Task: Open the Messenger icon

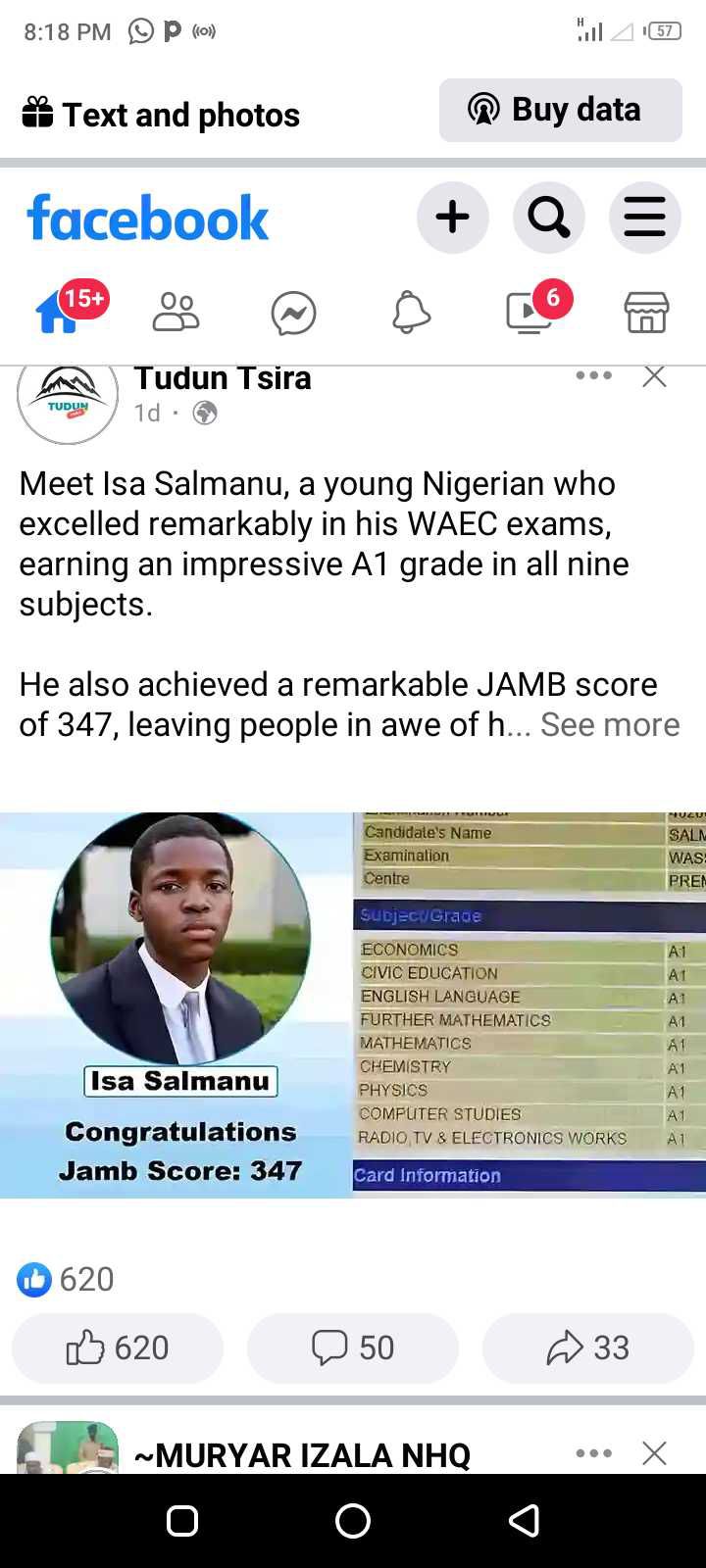Action: pos(293,314)
